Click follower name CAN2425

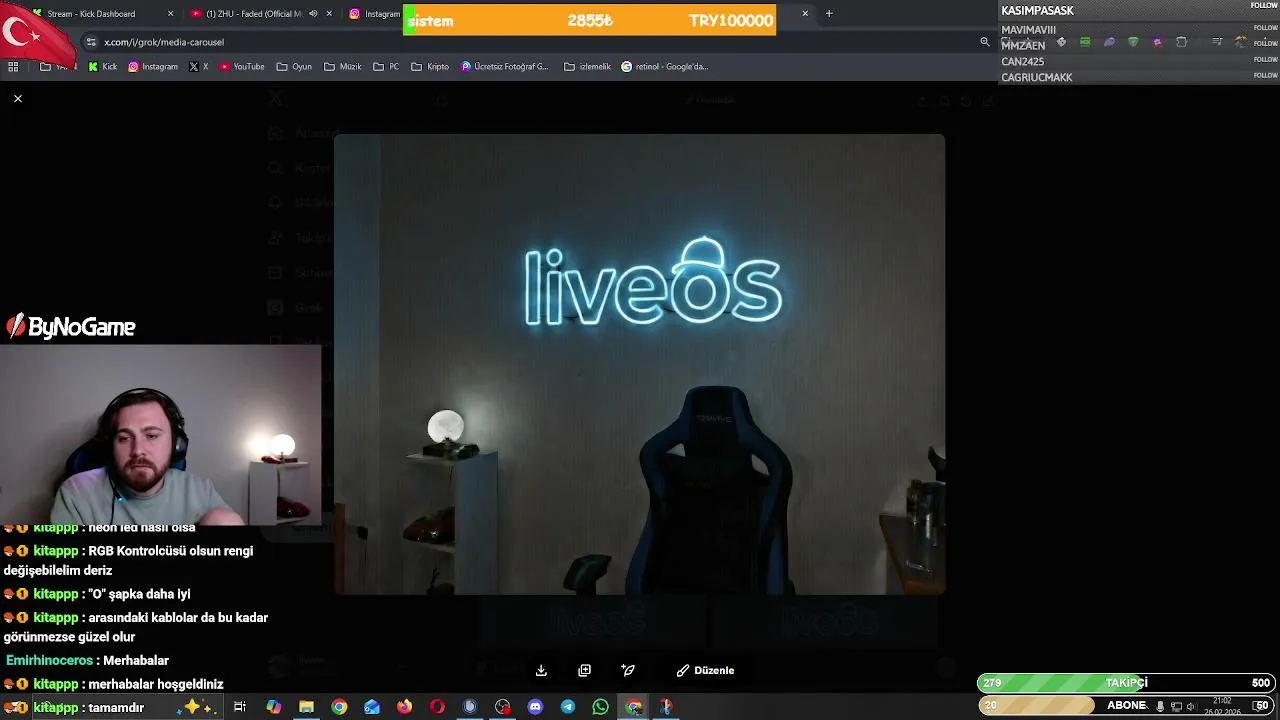click(1023, 62)
